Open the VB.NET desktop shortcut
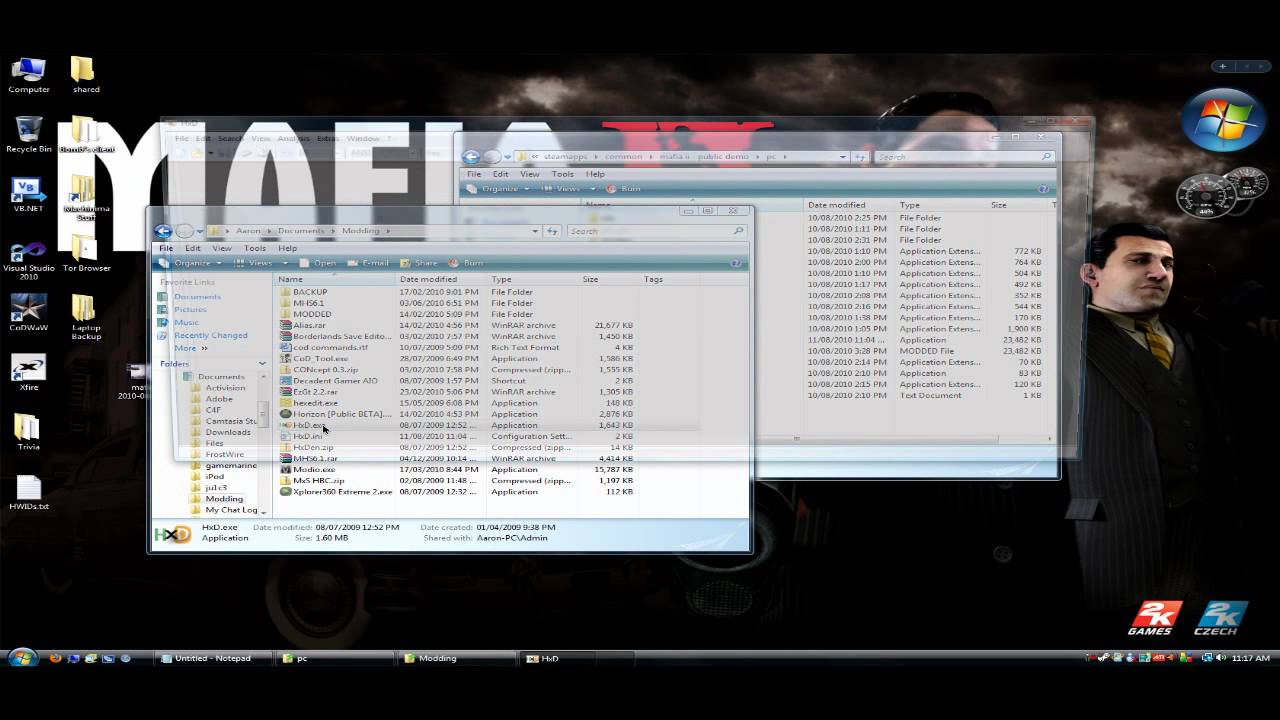The height and width of the screenshot is (720, 1280). pos(29,195)
